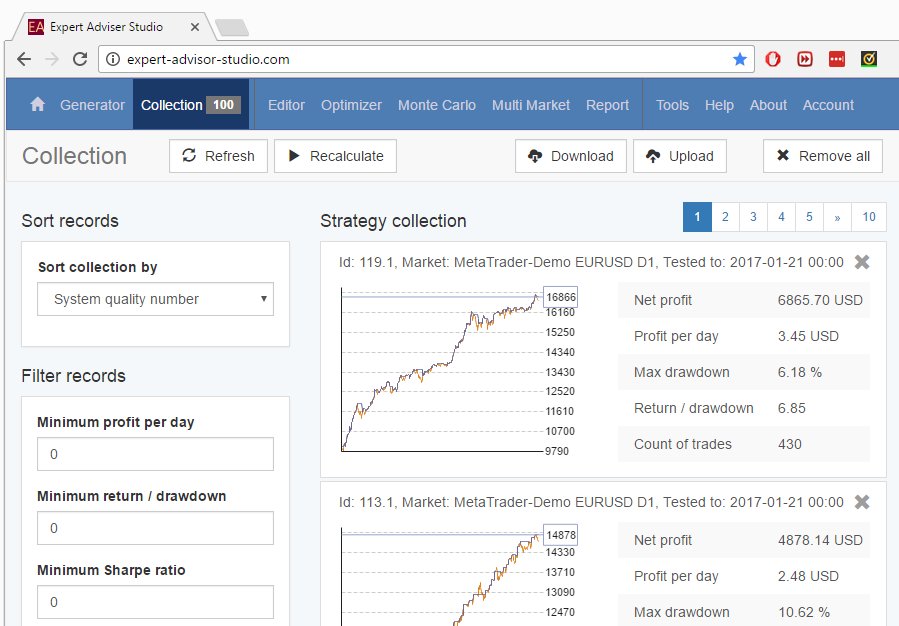
Task: Open the yellow checkmark extension icon
Action: (869, 58)
